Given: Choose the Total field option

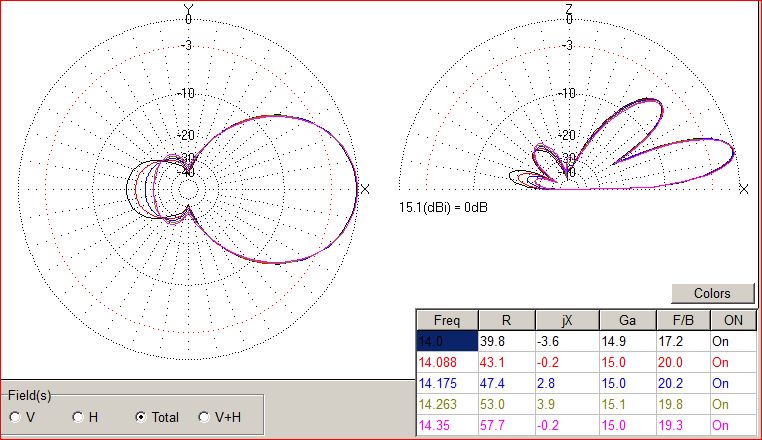Looking at the screenshot, I should pyautogui.click(x=141, y=417).
